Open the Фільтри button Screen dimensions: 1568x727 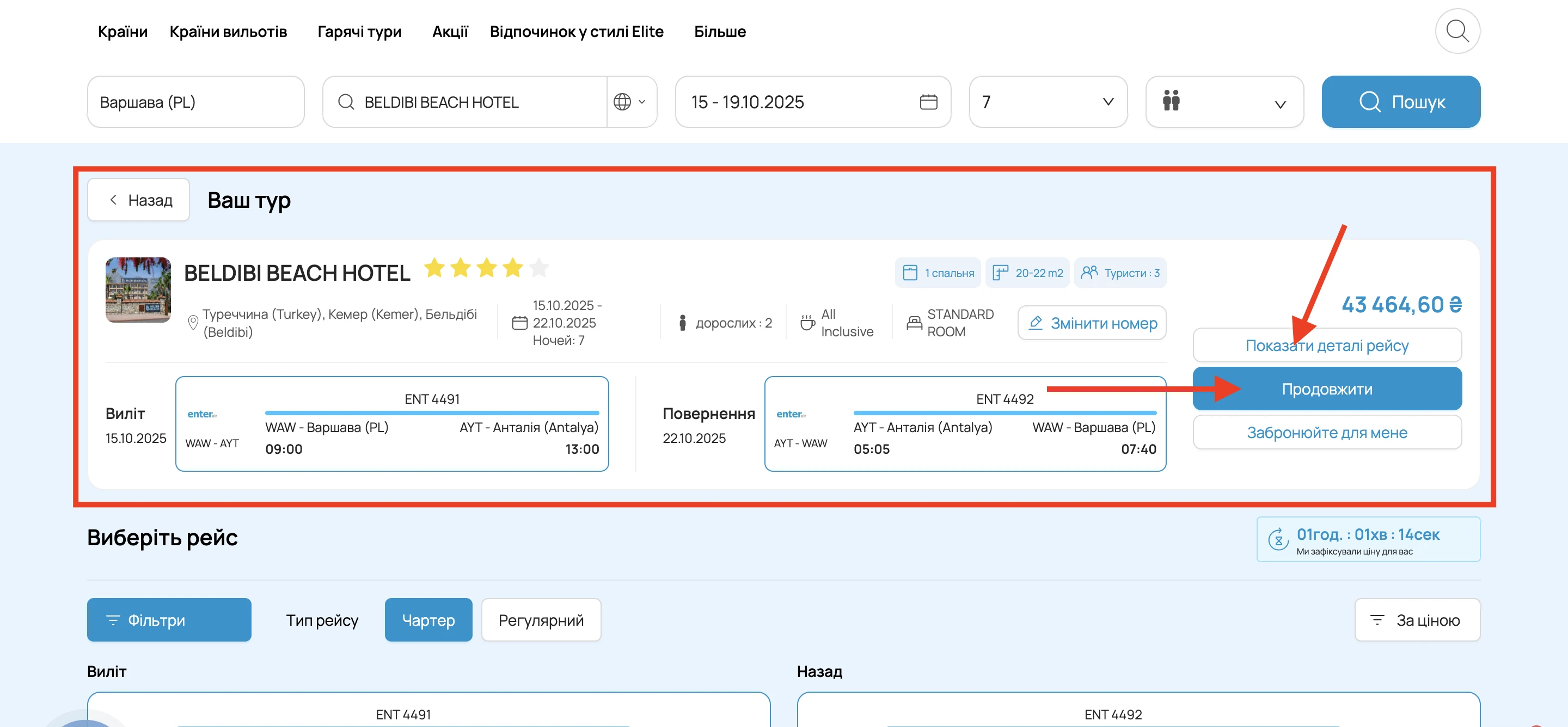click(x=169, y=620)
